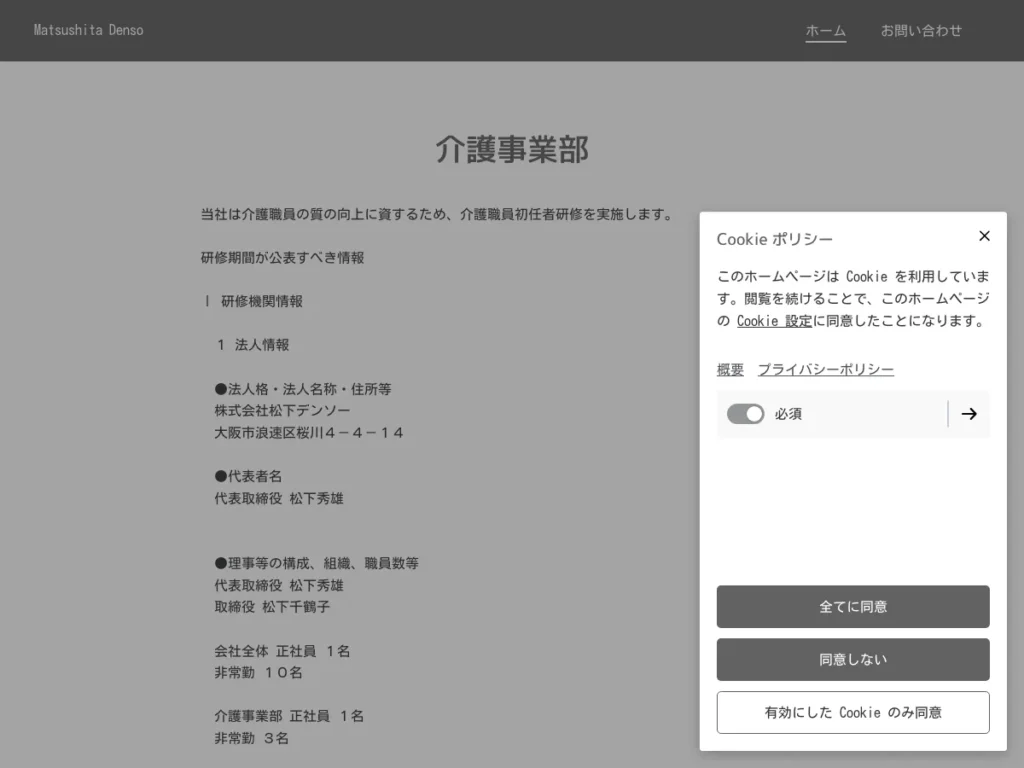Click the text 研修期間が公表すべき情報
Viewport: 1024px width, 768px height.
282,258
